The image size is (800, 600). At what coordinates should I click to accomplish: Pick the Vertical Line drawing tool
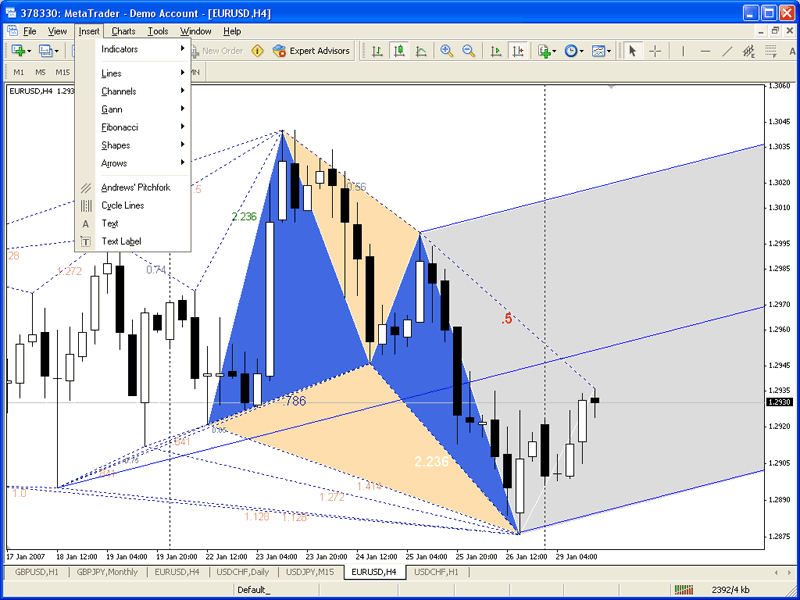tap(683, 51)
